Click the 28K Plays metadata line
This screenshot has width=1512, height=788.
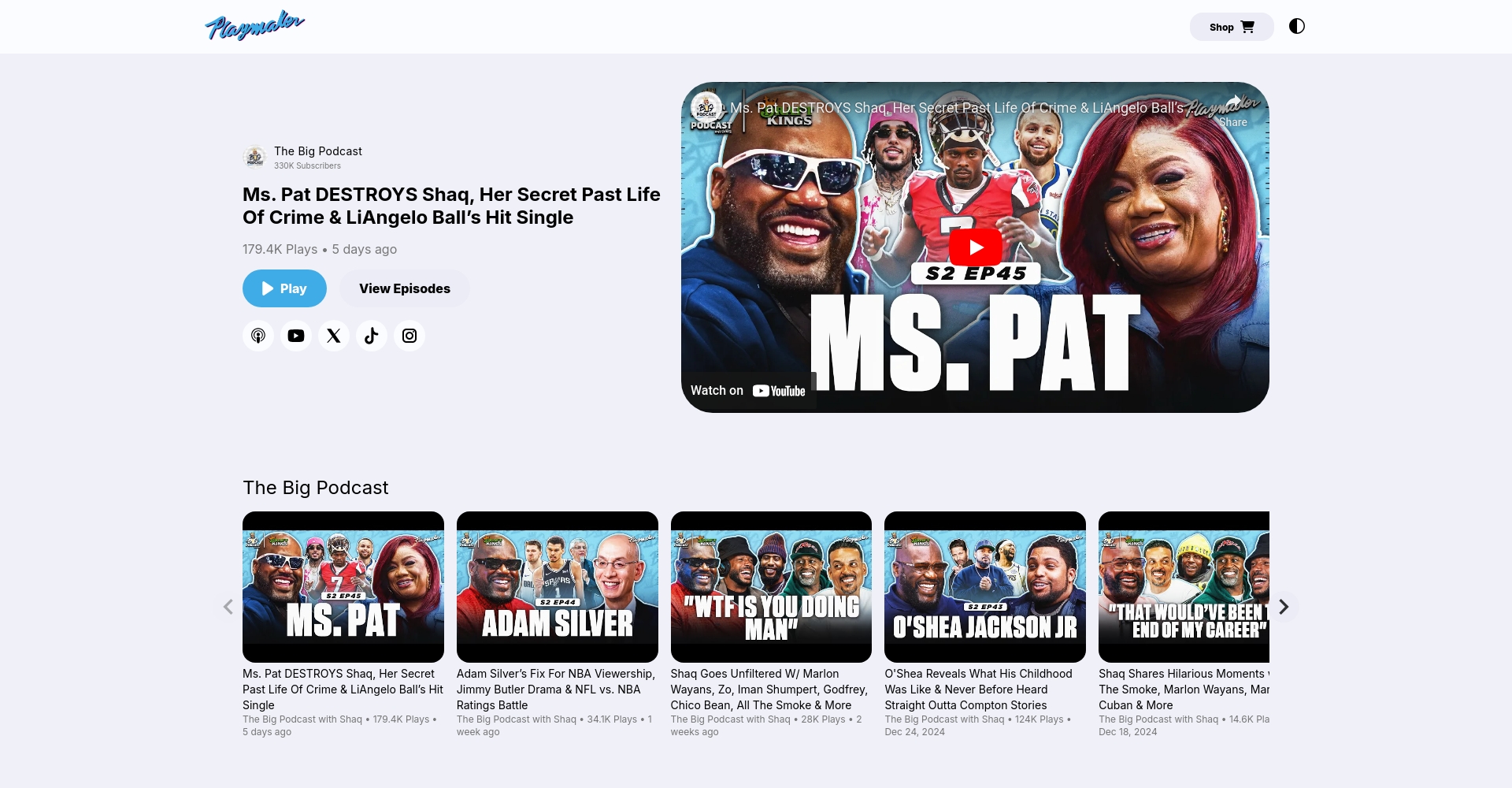pyautogui.click(x=766, y=726)
